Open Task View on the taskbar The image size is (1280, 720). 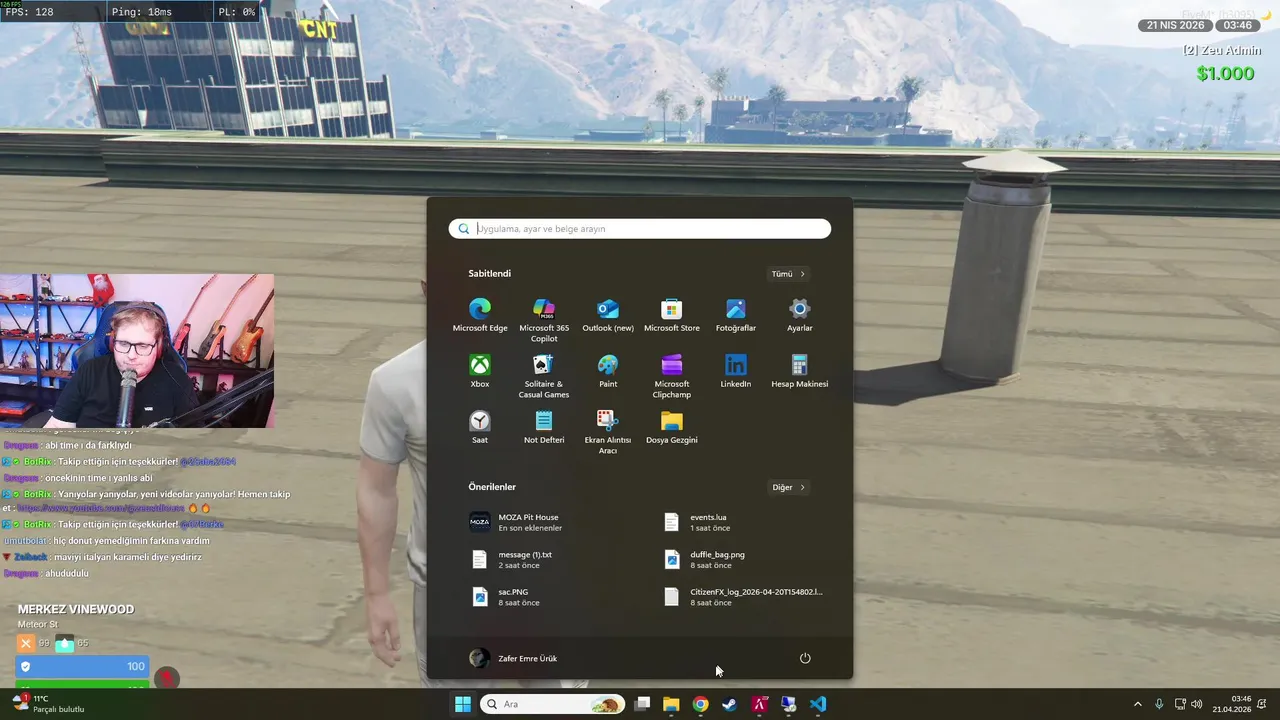[x=642, y=704]
